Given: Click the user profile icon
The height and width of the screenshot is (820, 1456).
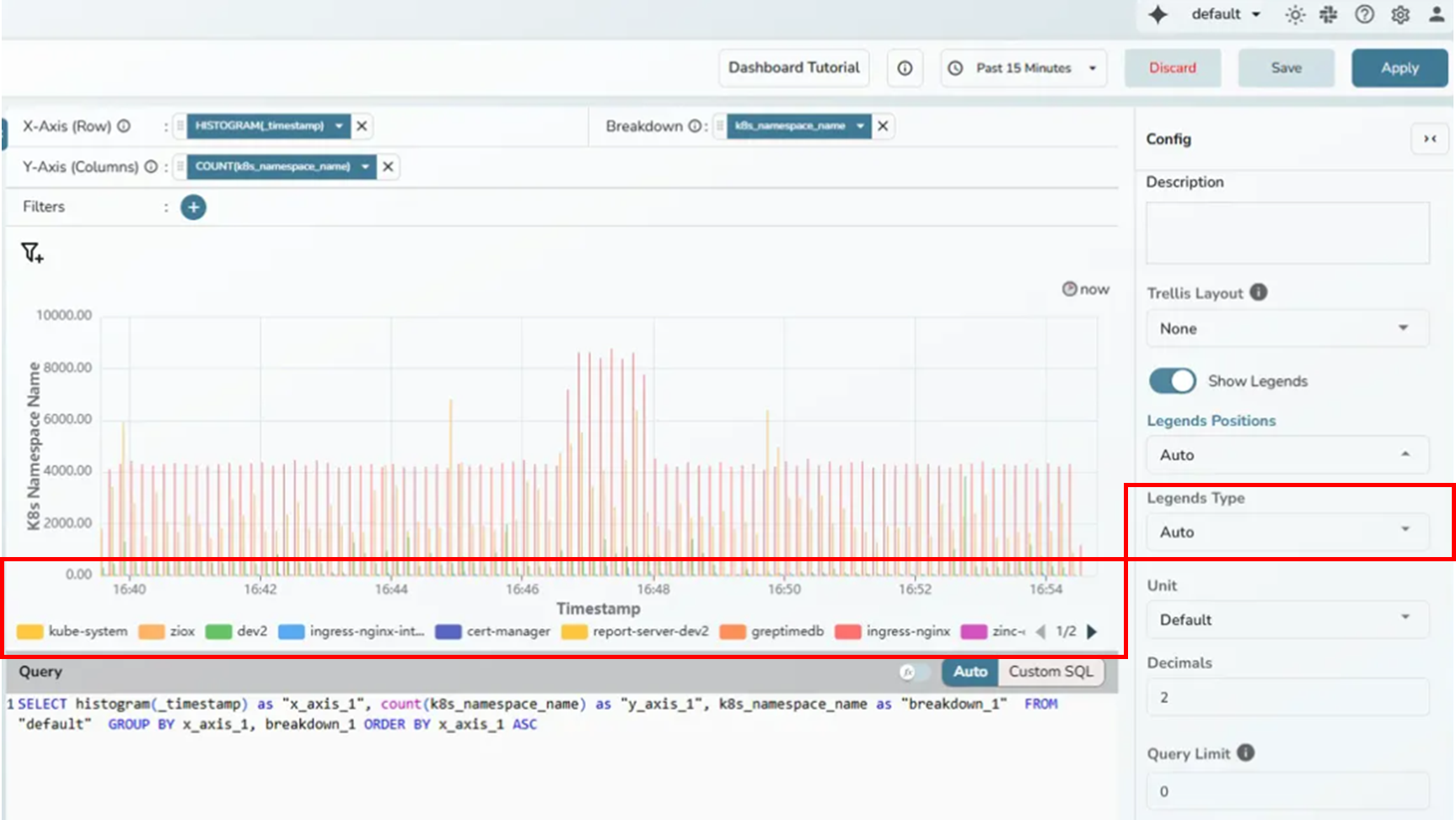Looking at the screenshot, I should (1436, 14).
